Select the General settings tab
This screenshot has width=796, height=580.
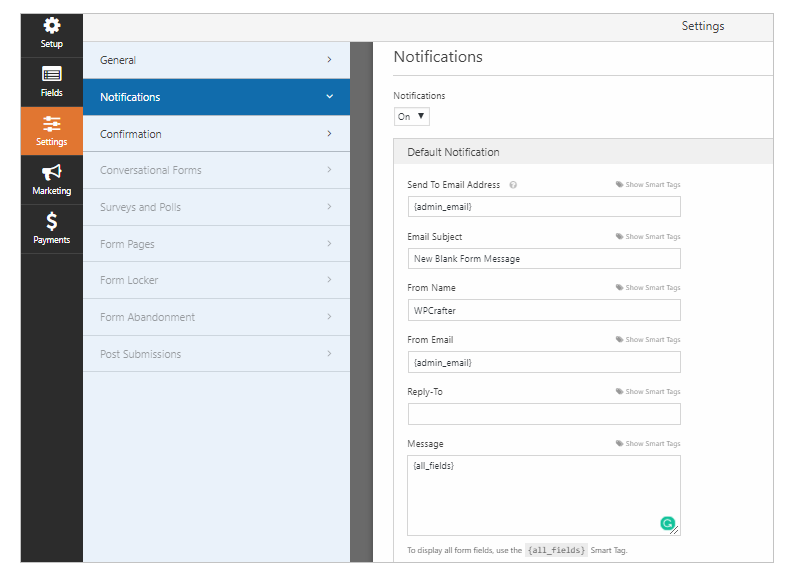coord(216,60)
